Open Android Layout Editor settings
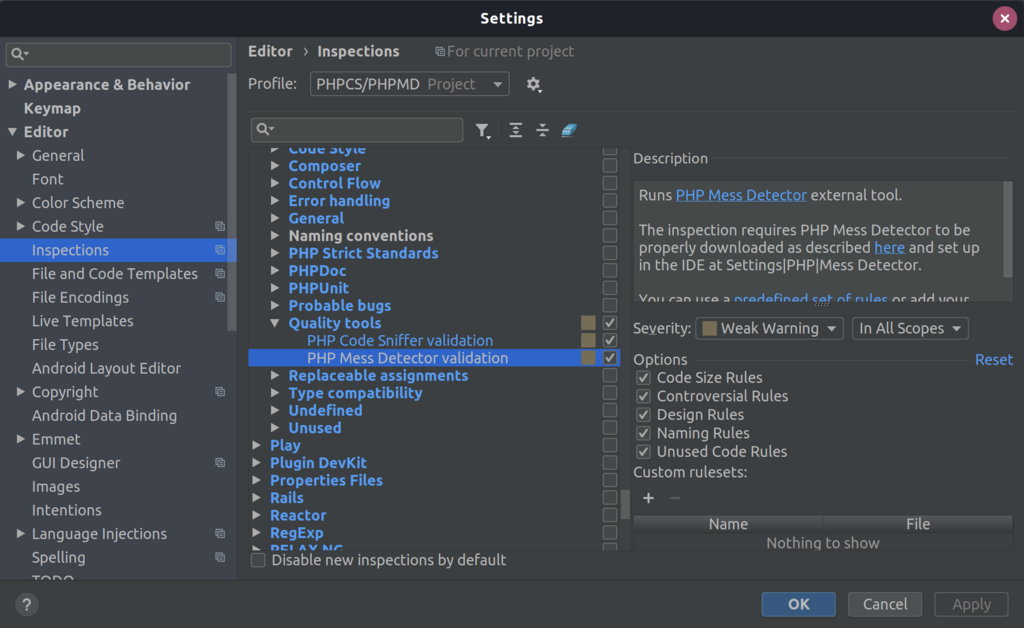Viewport: 1024px width, 628px height. [106, 368]
